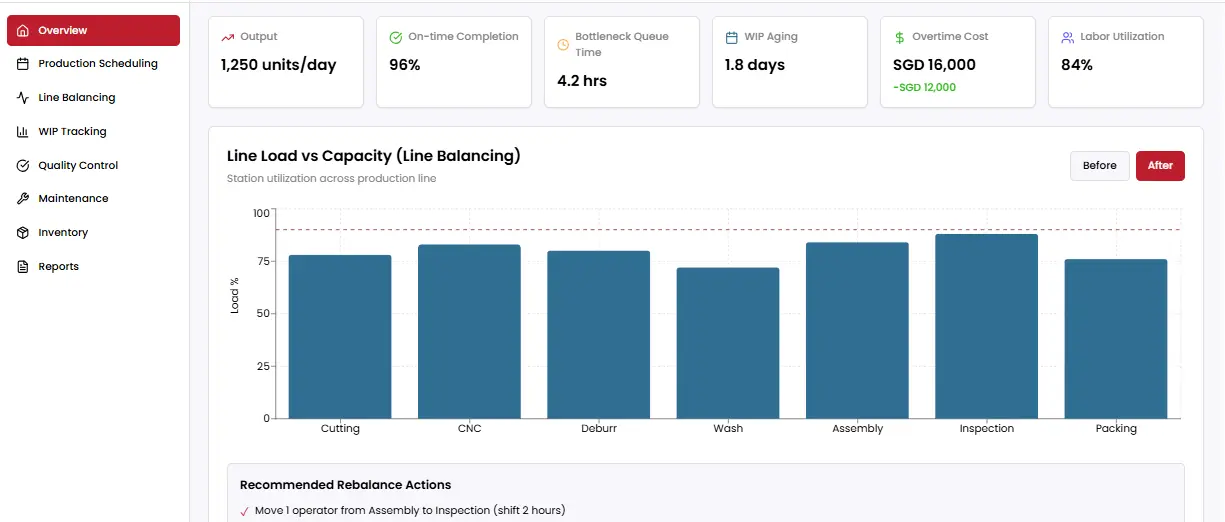The image size is (1225, 522).
Task: Check the Move 1 operator rebalance action
Action: click(x=245, y=511)
